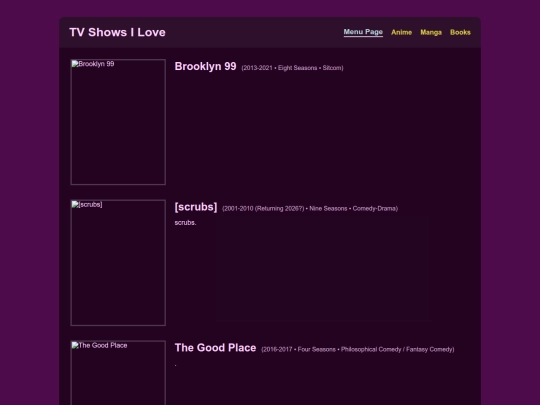Click the [scrubs] poster image
540x405 pixels.
(118, 263)
